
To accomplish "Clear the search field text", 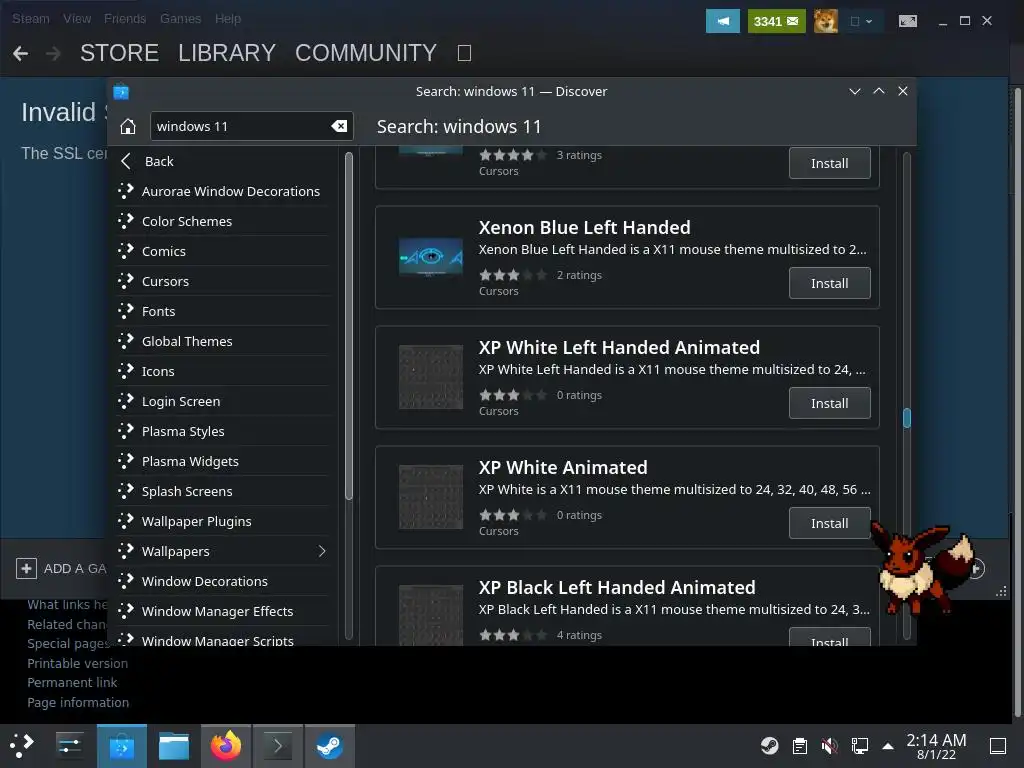I will point(339,126).
